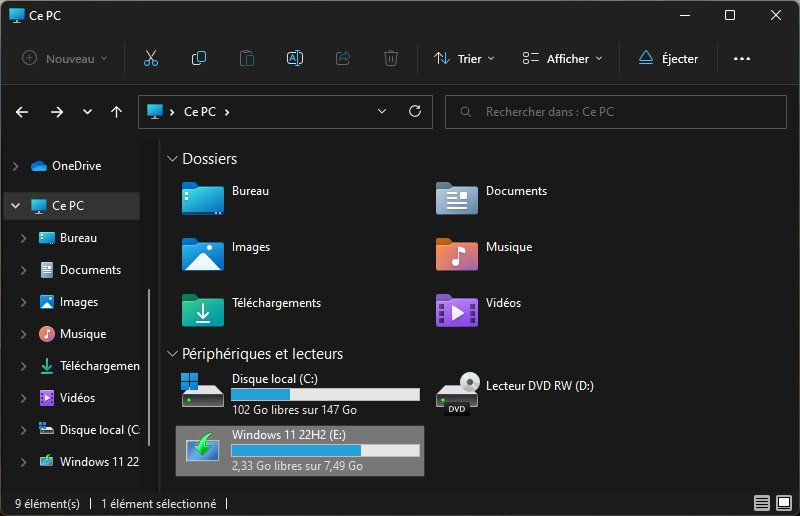The height and width of the screenshot is (516, 800).
Task: Expand Bureau in navigation pane
Action: (x=23, y=238)
